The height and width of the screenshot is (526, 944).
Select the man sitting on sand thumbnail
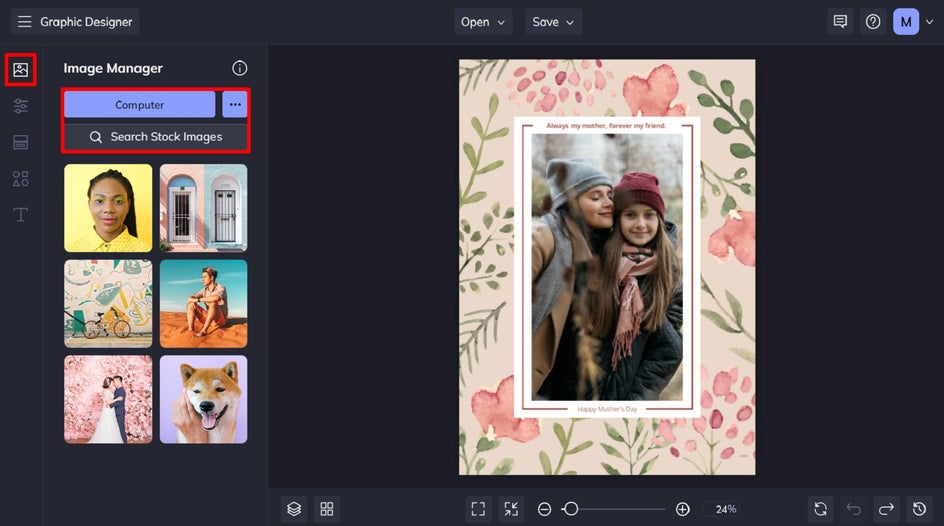(203, 303)
